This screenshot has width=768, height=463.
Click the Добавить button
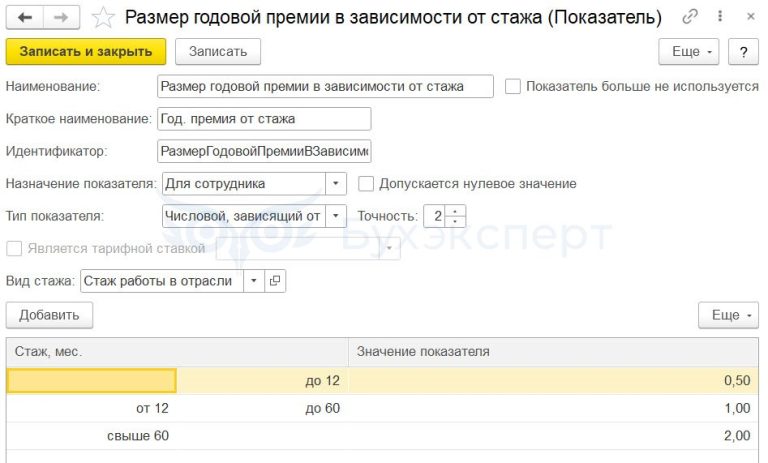49,315
